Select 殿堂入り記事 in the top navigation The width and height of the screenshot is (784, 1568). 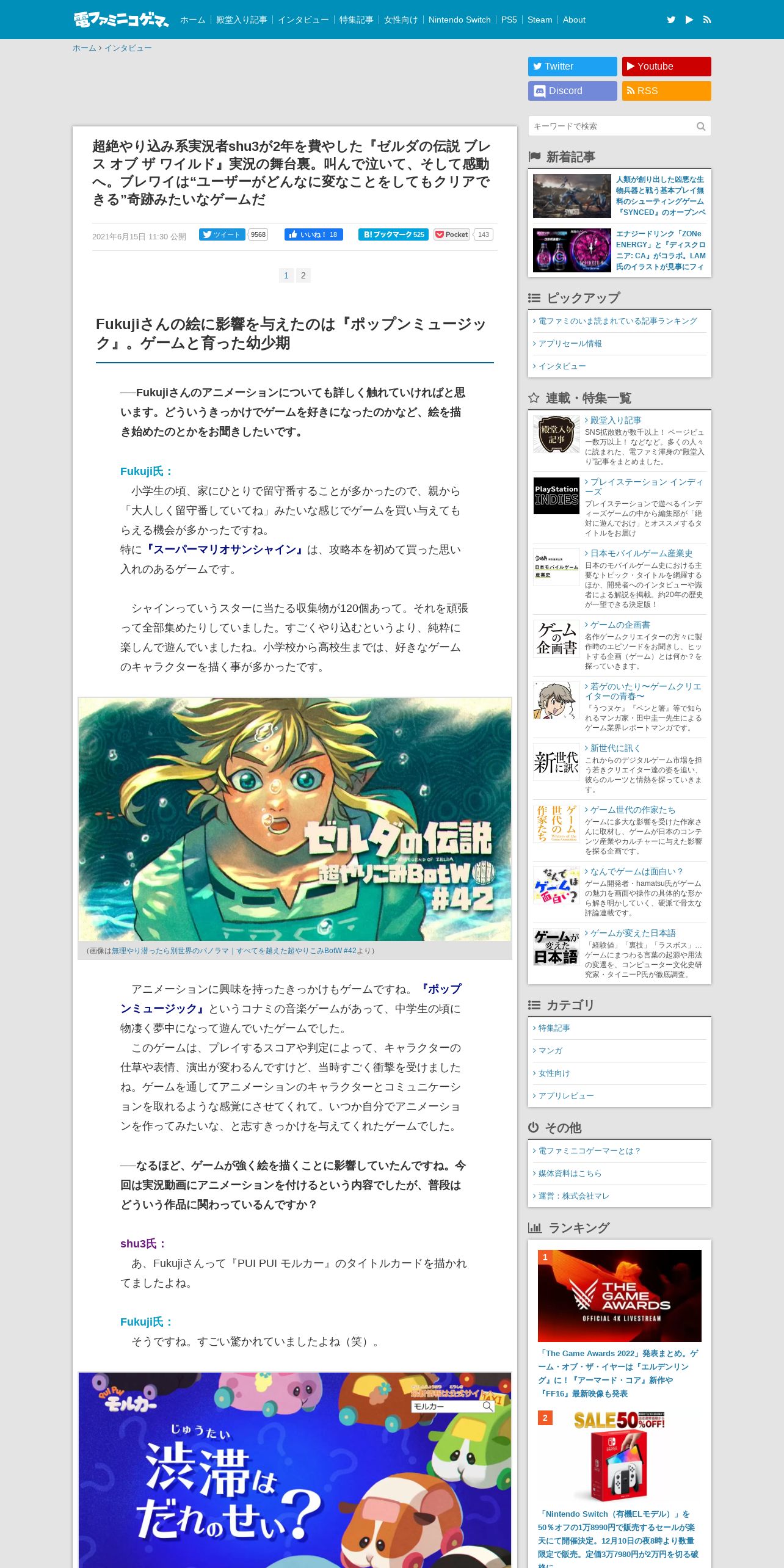pyautogui.click(x=241, y=20)
